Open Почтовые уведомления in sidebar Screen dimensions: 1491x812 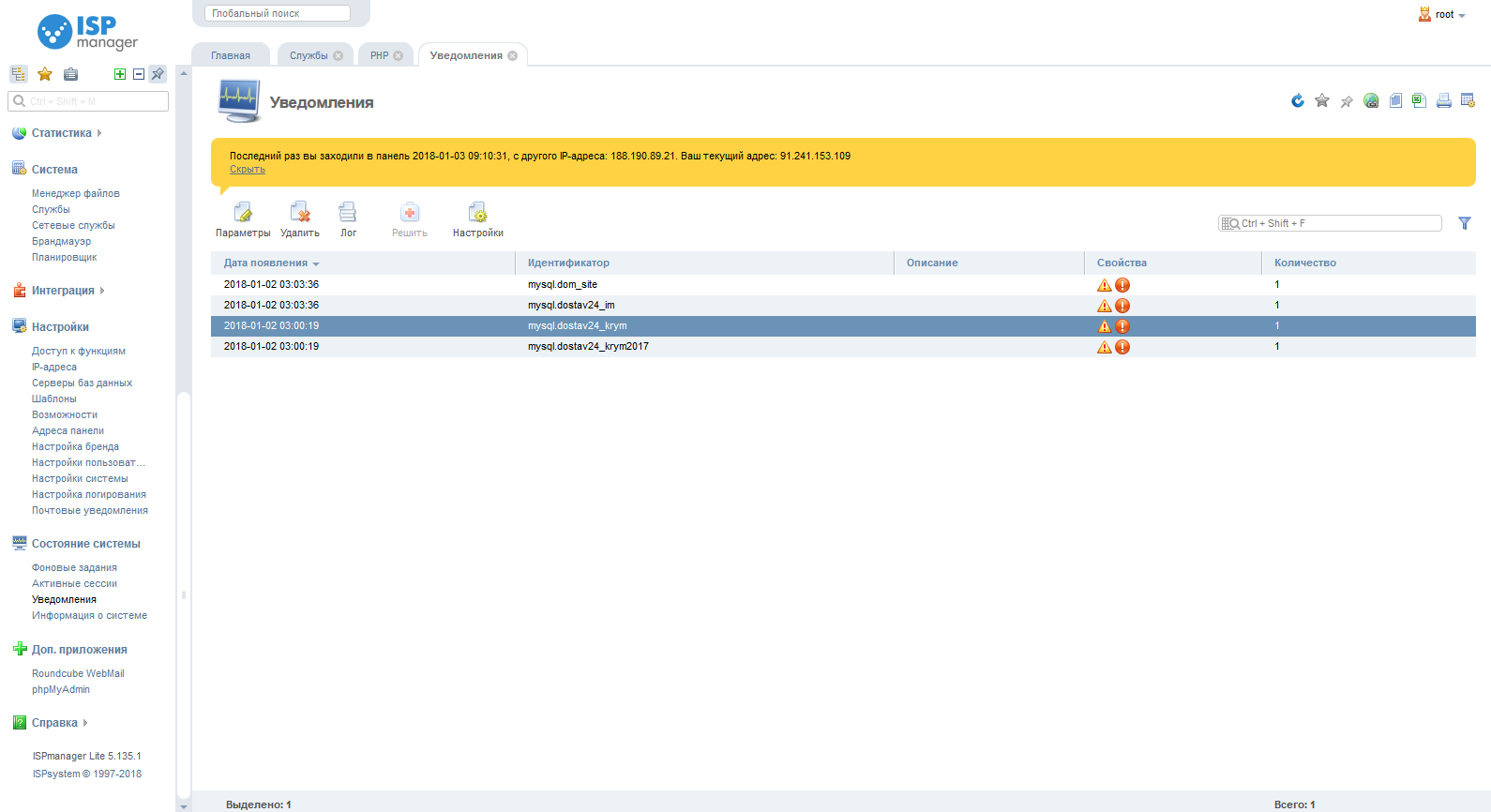pyautogui.click(x=90, y=511)
